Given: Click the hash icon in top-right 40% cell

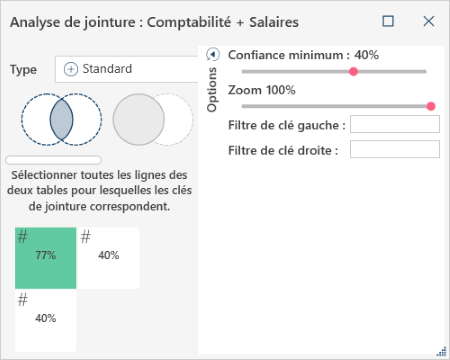Looking at the screenshot, I should tap(86, 237).
